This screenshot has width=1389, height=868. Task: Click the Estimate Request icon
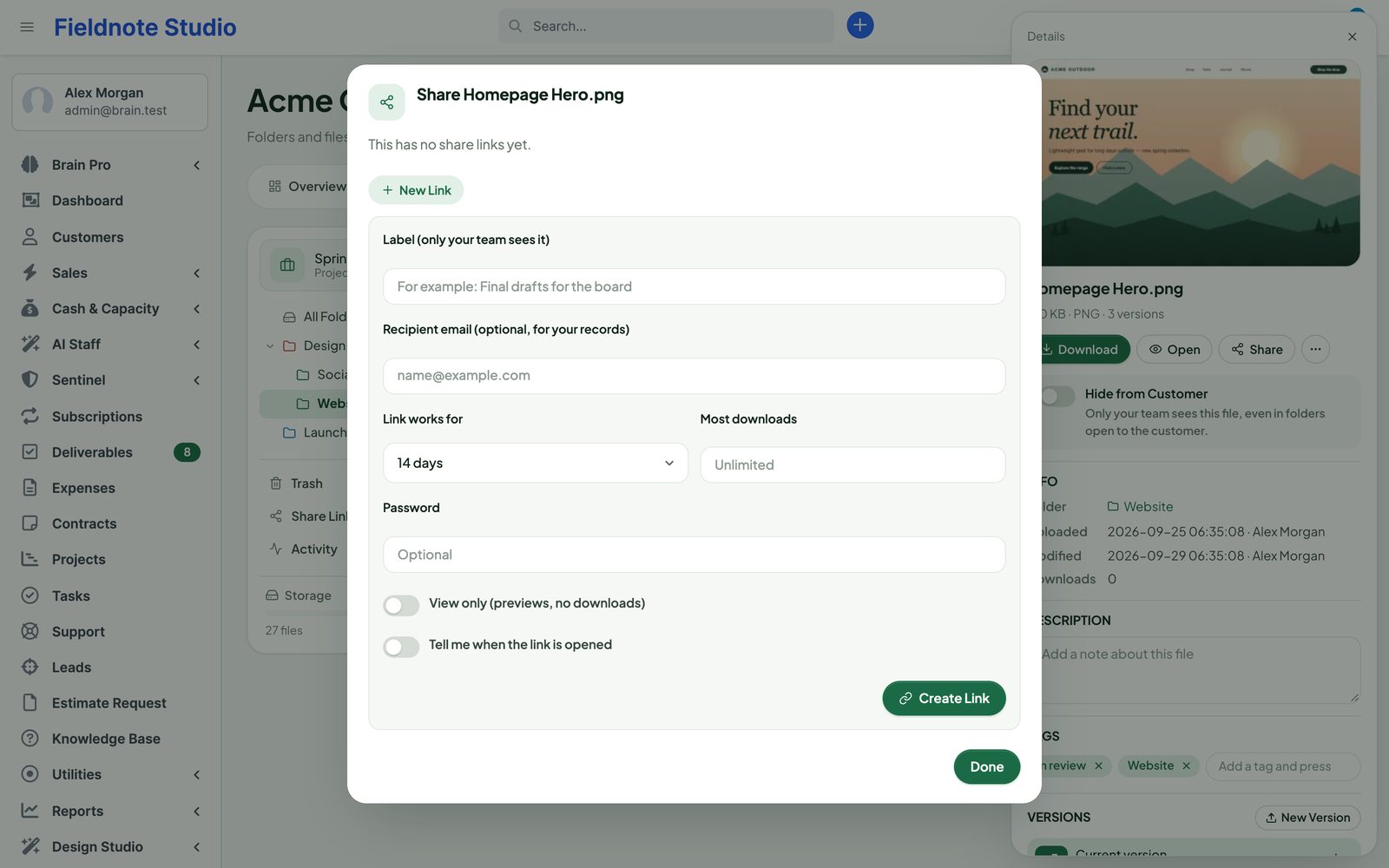point(30,702)
